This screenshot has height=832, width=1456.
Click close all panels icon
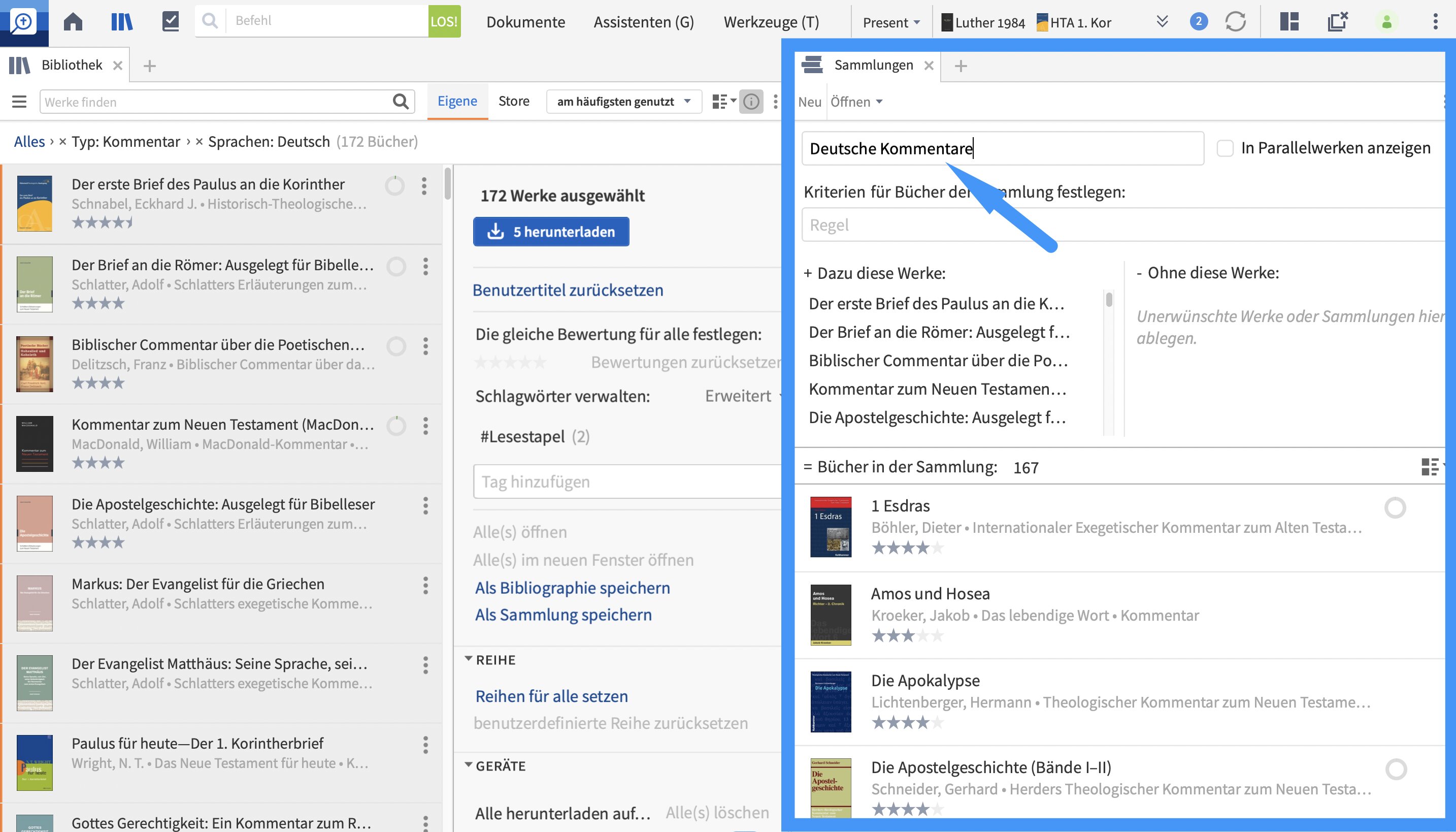pos(1337,22)
